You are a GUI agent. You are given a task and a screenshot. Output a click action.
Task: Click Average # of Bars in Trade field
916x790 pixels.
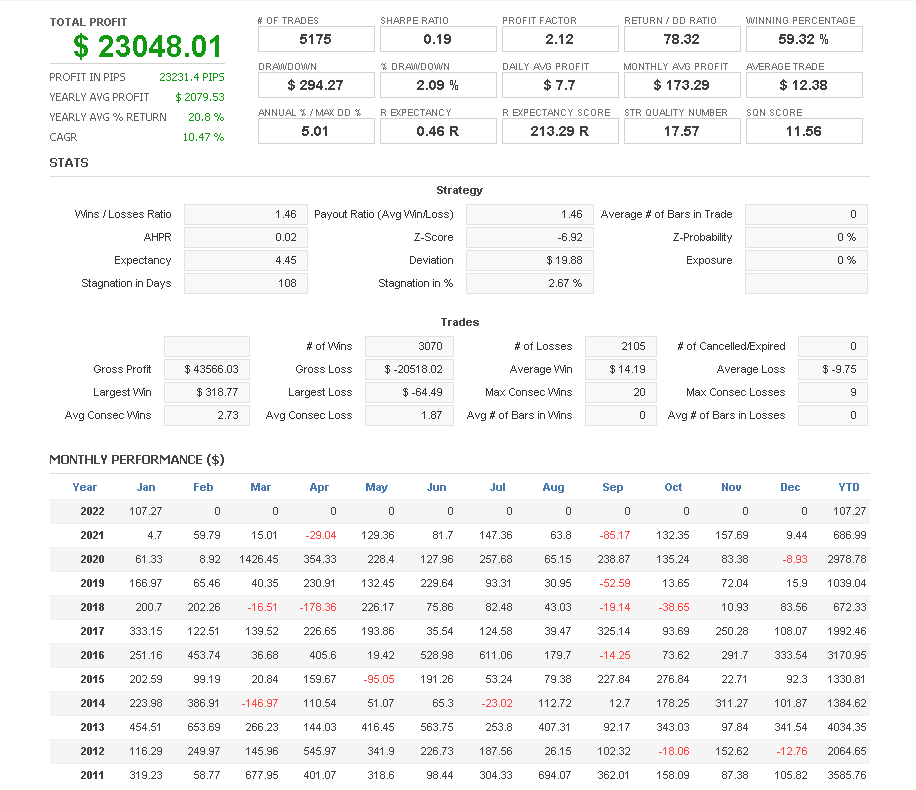pos(806,214)
